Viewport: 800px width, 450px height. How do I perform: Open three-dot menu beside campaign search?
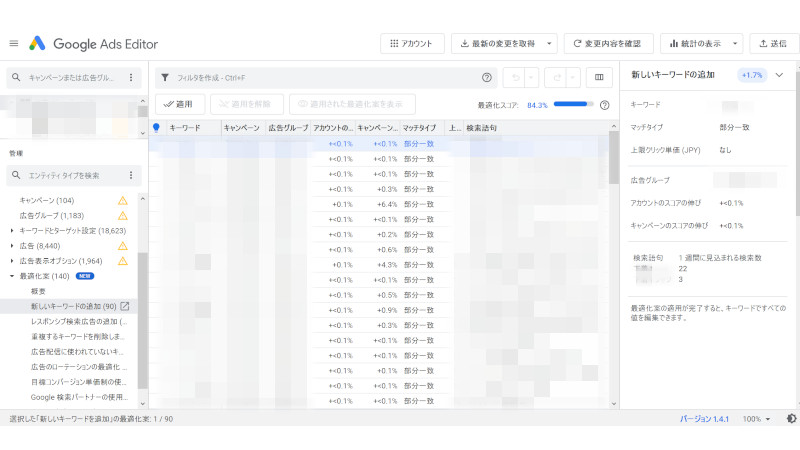click(x=131, y=78)
